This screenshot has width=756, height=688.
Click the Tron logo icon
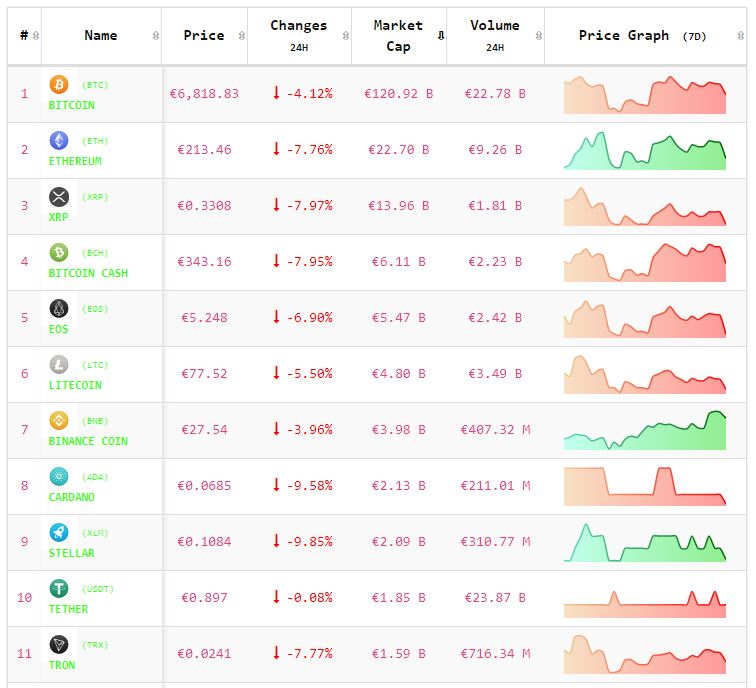coord(58,645)
